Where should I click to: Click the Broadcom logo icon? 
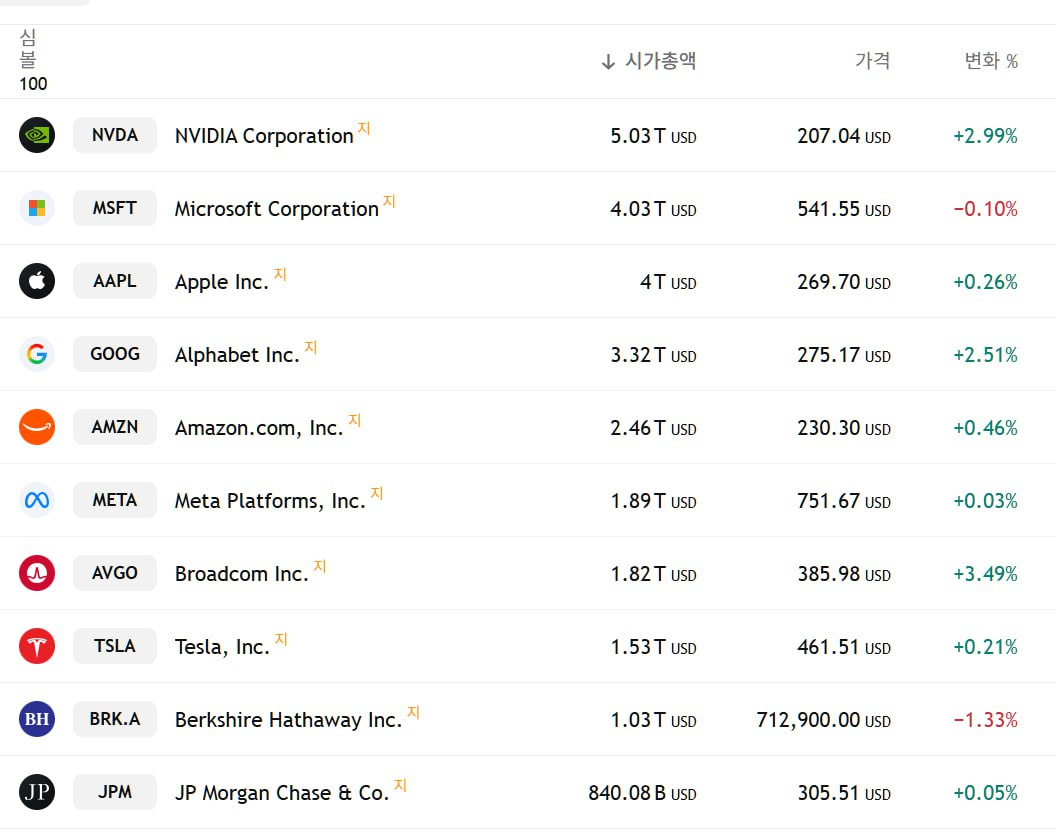37,573
